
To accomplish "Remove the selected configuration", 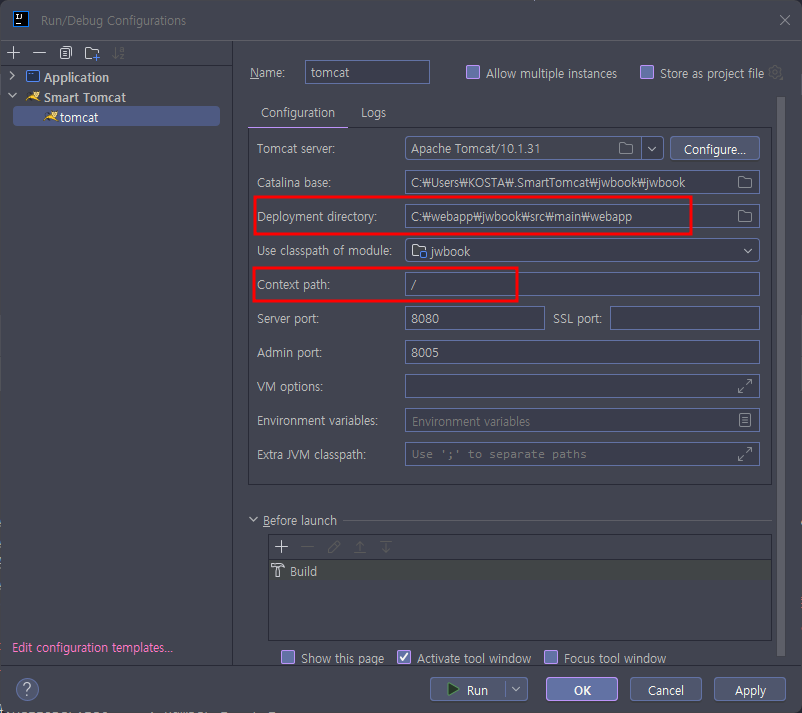I will pyautogui.click(x=39, y=53).
